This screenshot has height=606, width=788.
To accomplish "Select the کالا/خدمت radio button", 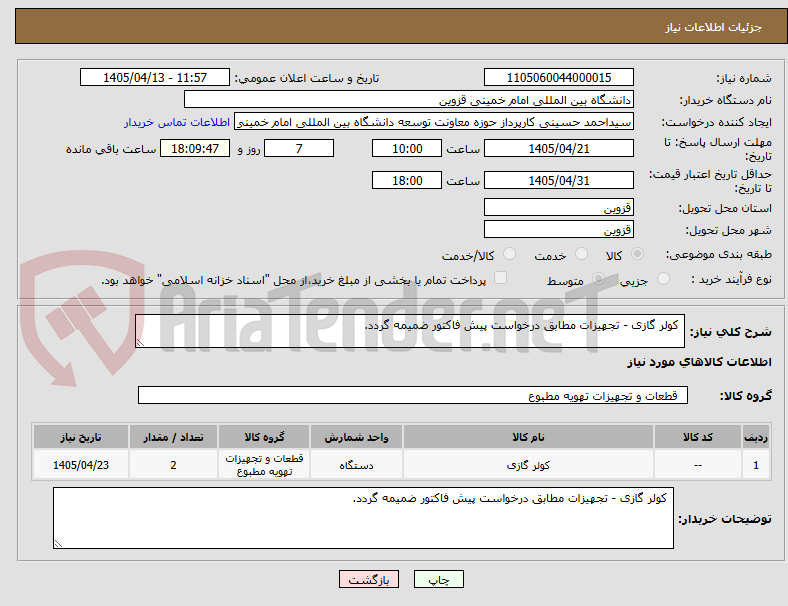I will (x=509, y=254).
